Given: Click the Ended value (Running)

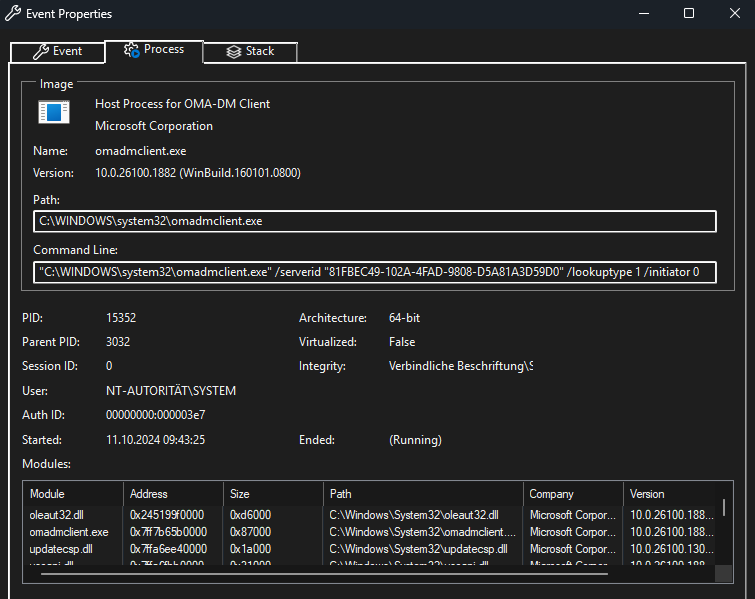Looking at the screenshot, I should (415, 440).
